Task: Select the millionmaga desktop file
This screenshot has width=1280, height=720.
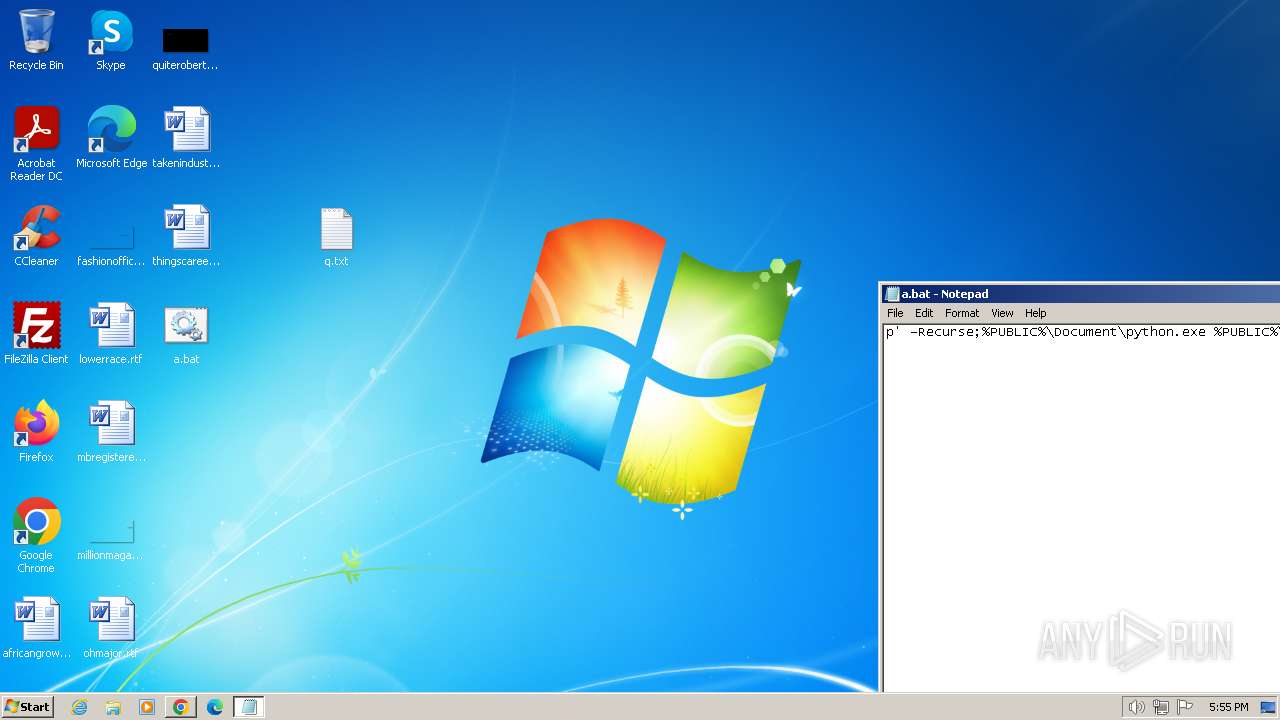Action: [x=111, y=539]
